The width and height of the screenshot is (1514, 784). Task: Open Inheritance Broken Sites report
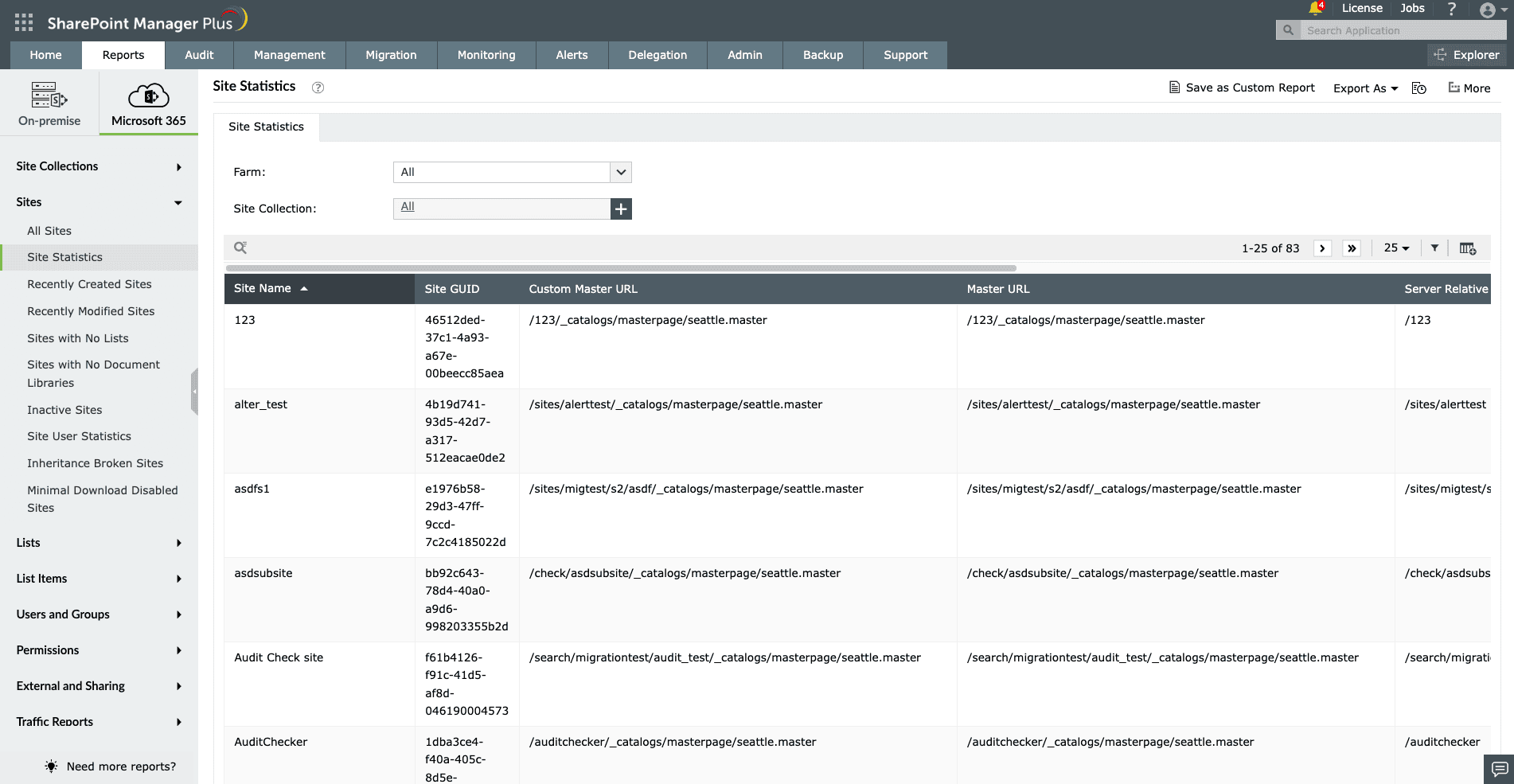click(95, 463)
